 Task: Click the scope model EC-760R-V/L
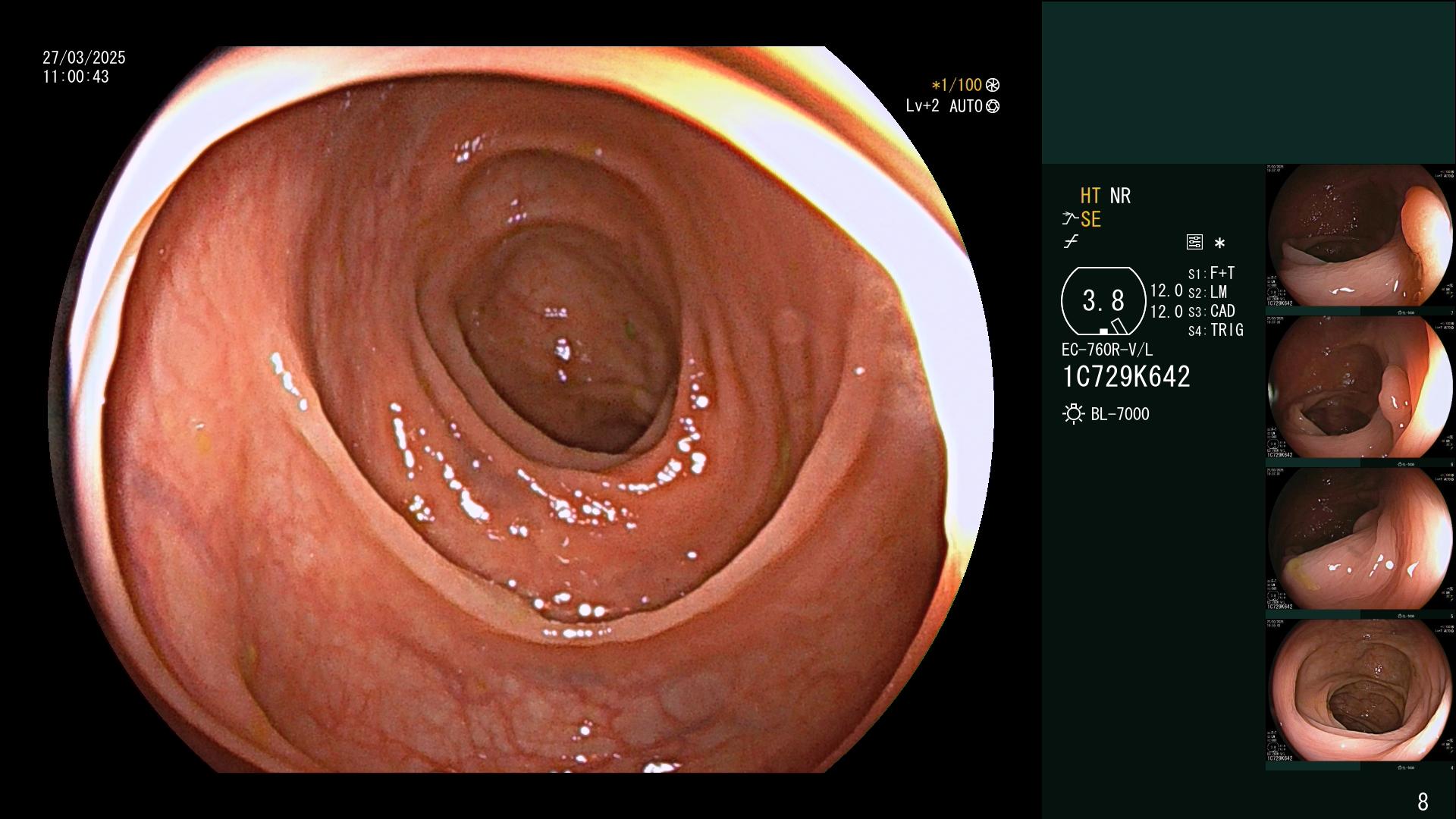1107,350
